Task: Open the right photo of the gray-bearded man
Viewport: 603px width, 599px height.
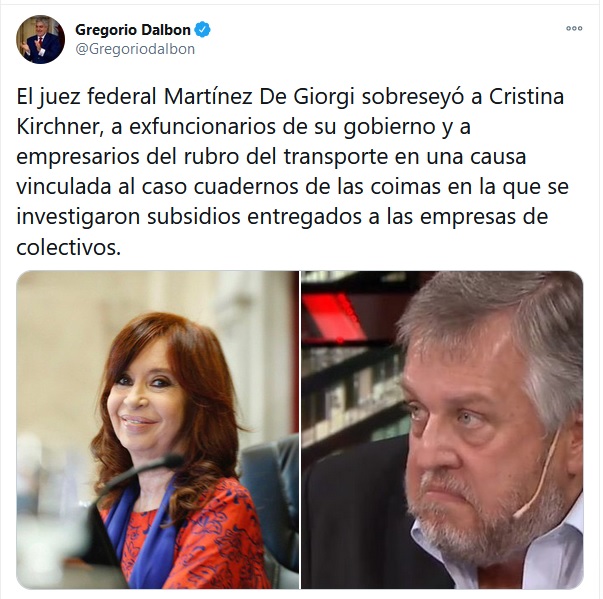Action: click(442, 430)
